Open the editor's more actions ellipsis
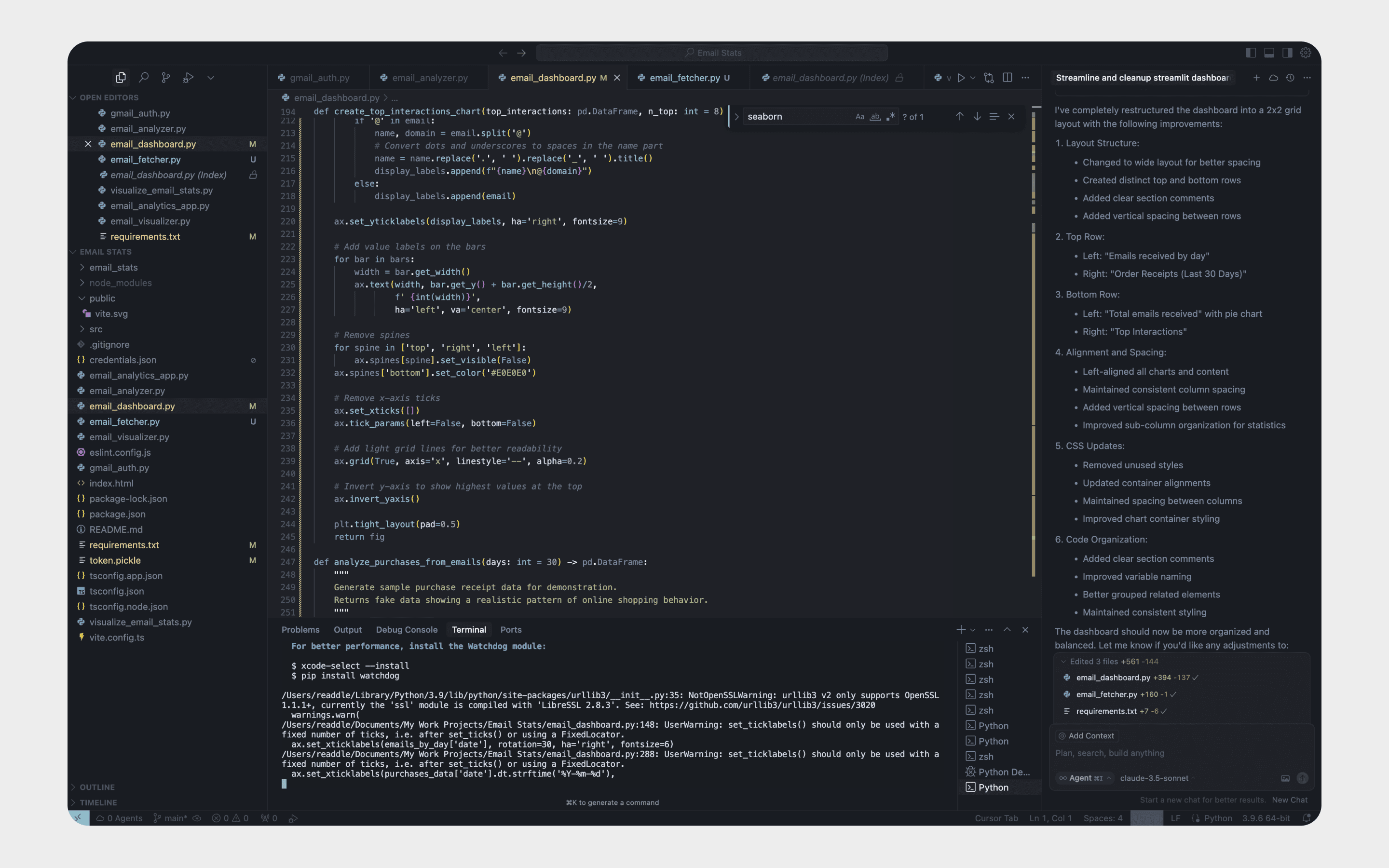1389x868 pixels. [x=1025, y=78]
